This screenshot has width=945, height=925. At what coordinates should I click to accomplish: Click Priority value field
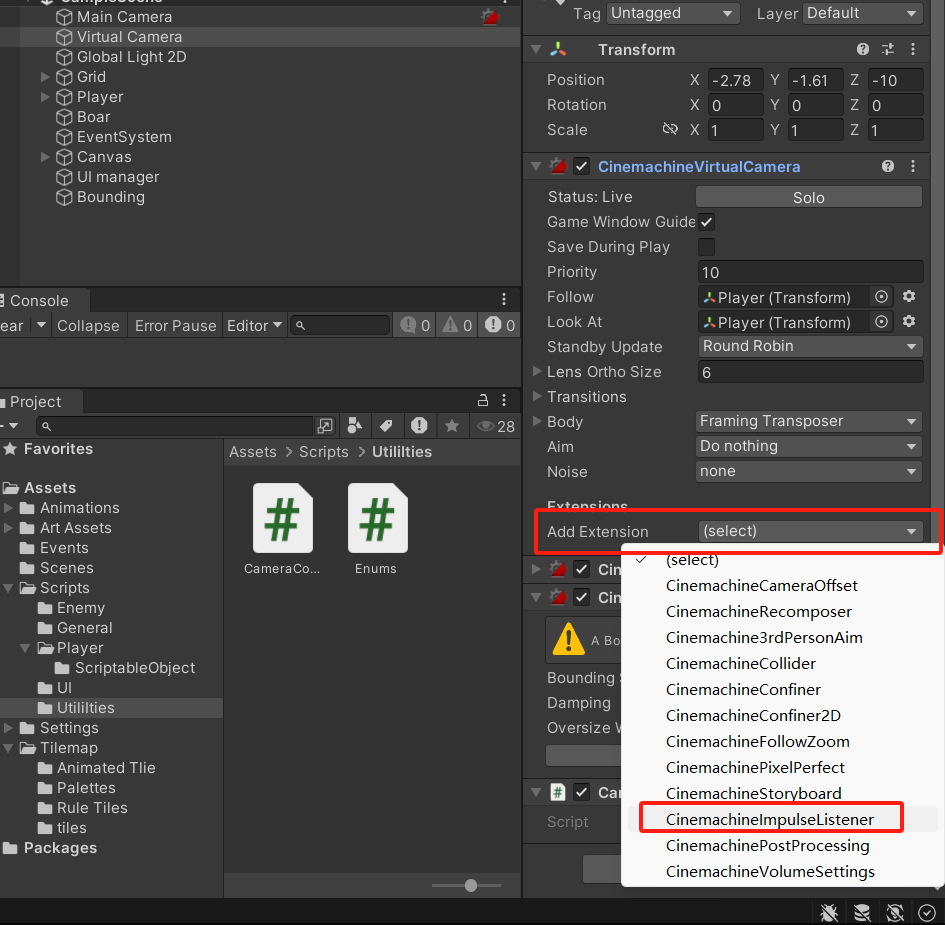pos(810,272)
